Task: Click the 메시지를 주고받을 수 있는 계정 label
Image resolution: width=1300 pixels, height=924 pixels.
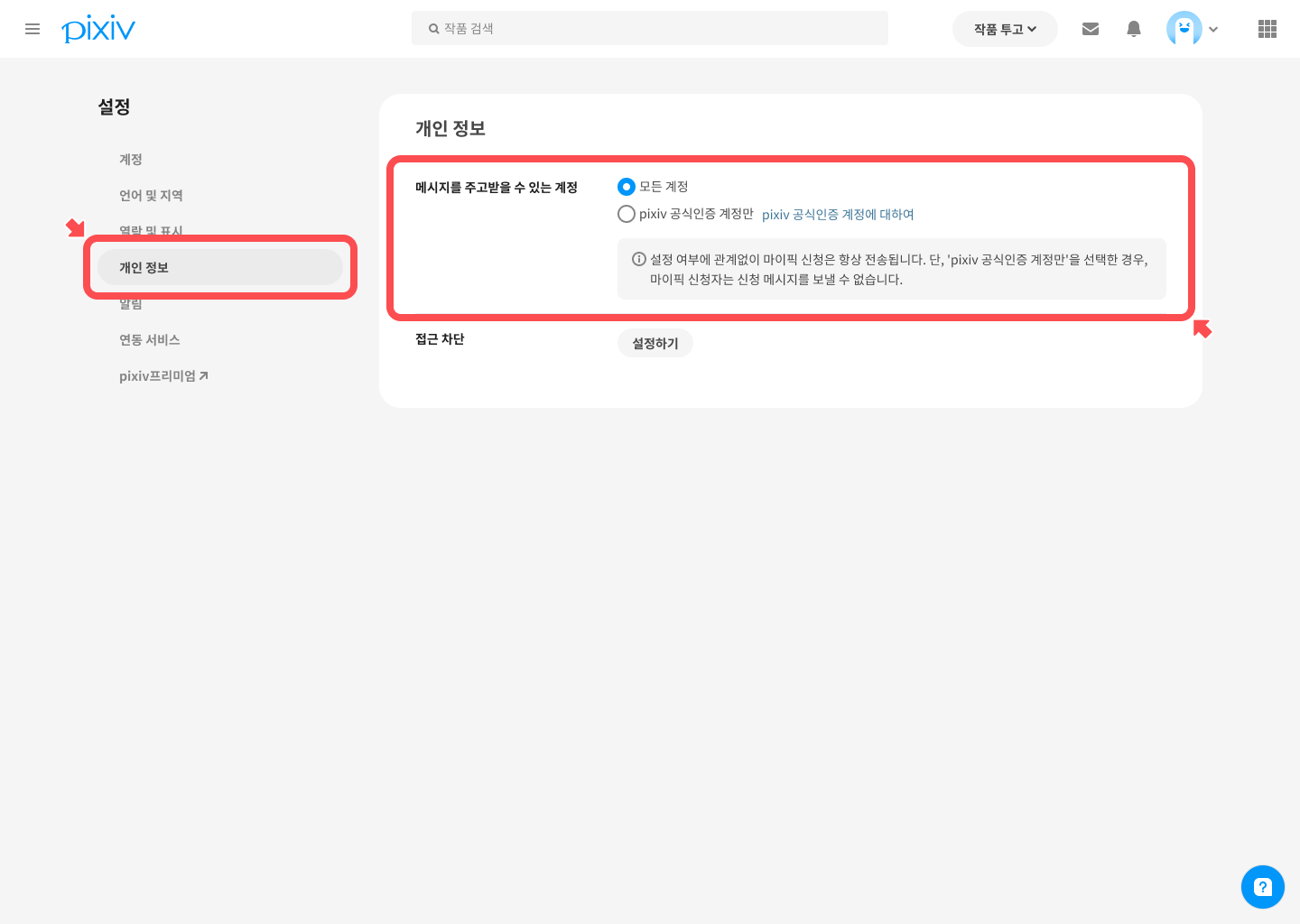Action: pyautogui.click(x=497, y=188)
